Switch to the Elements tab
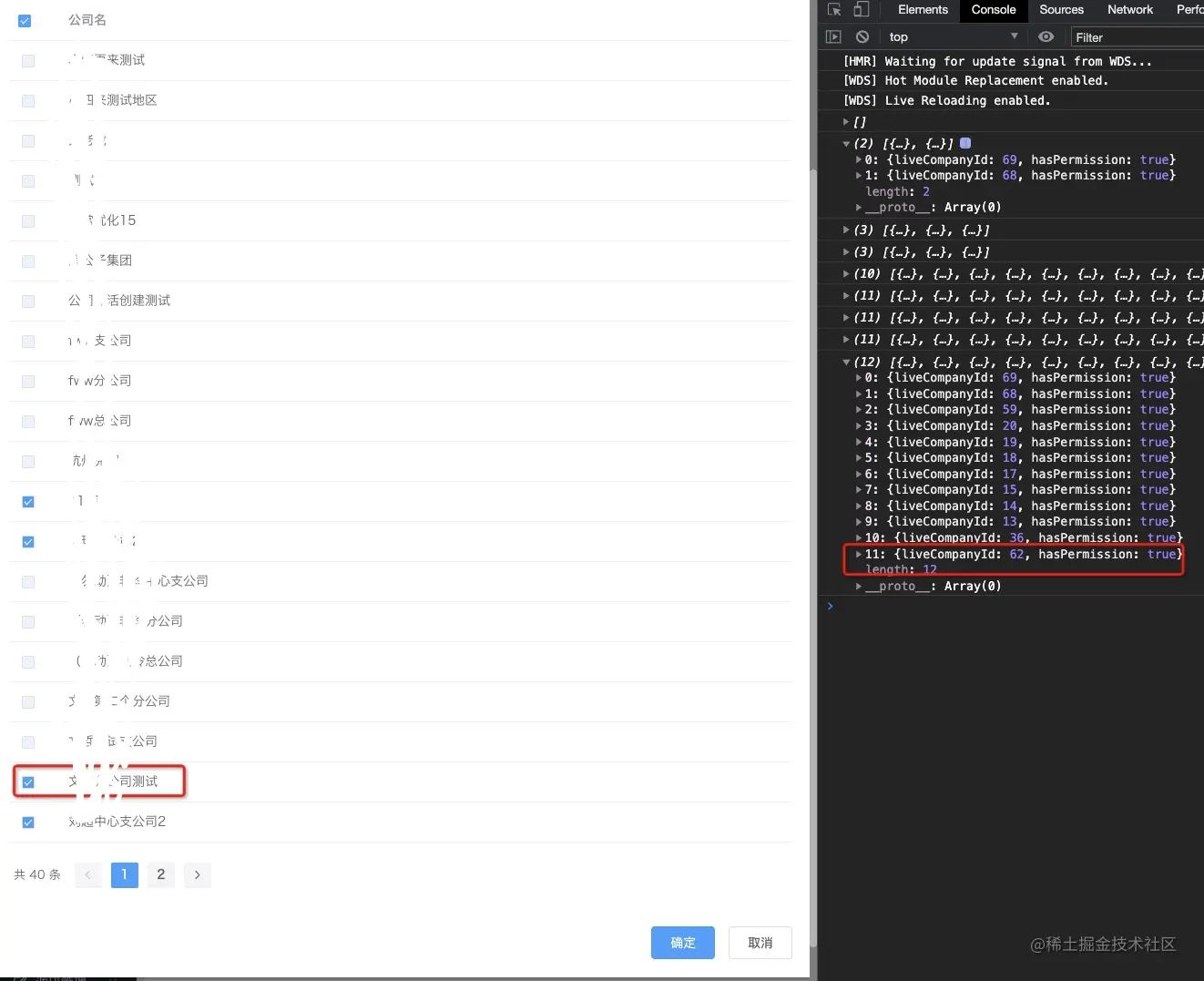 [x=923, y=10]
